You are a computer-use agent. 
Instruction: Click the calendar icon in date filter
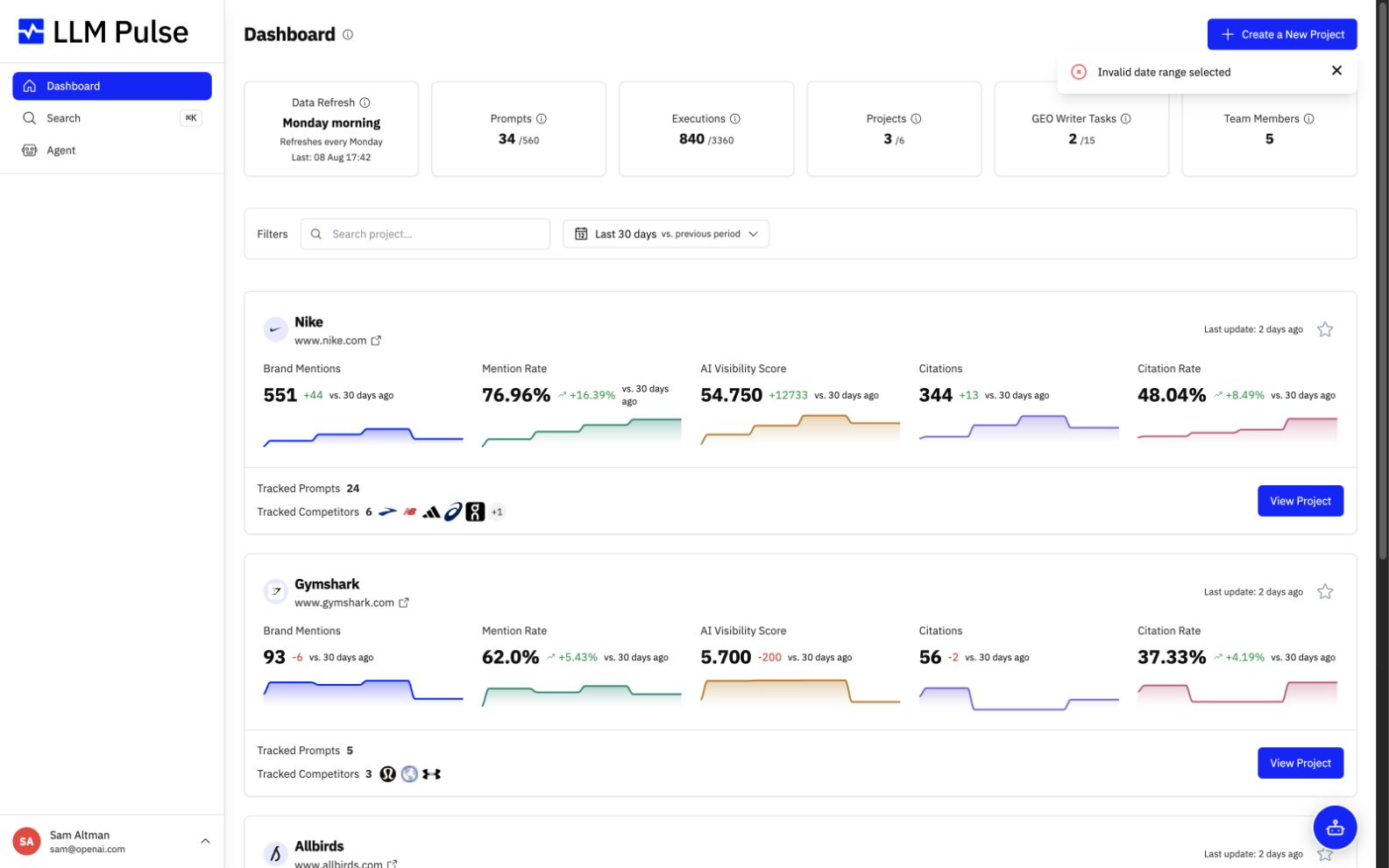click(581, 234)
